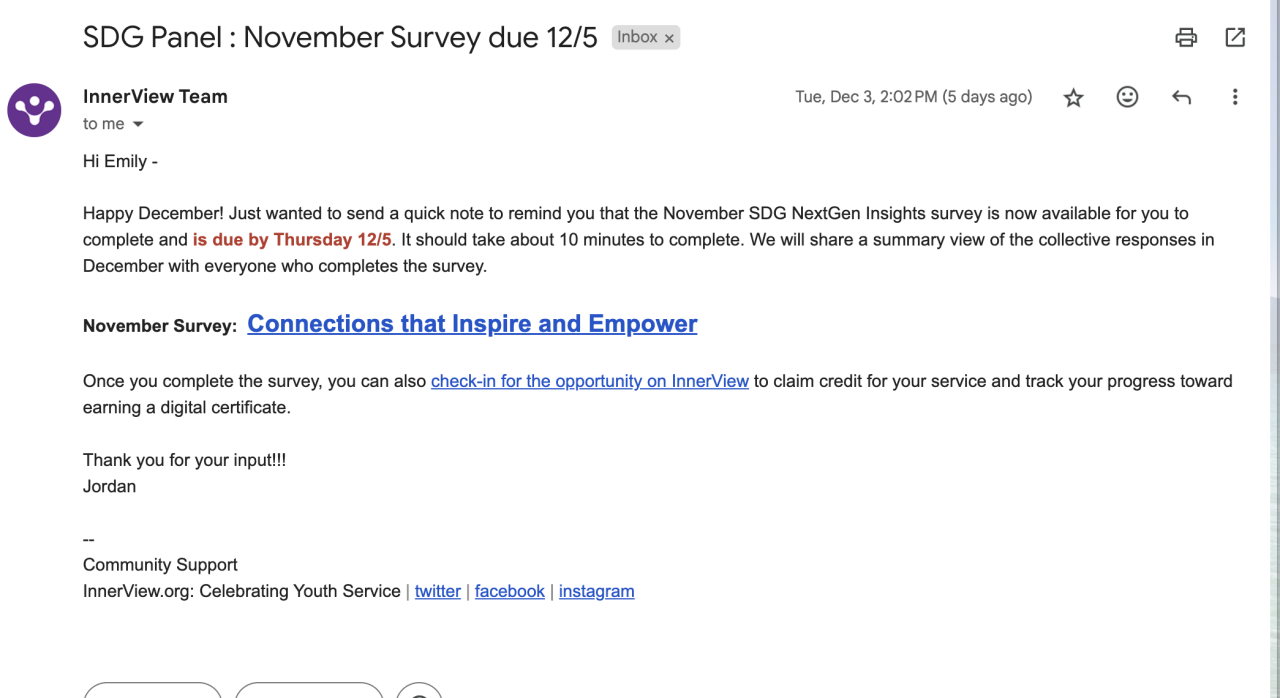
Task: Click the first pill button below the email
Action: click(152, 691)
